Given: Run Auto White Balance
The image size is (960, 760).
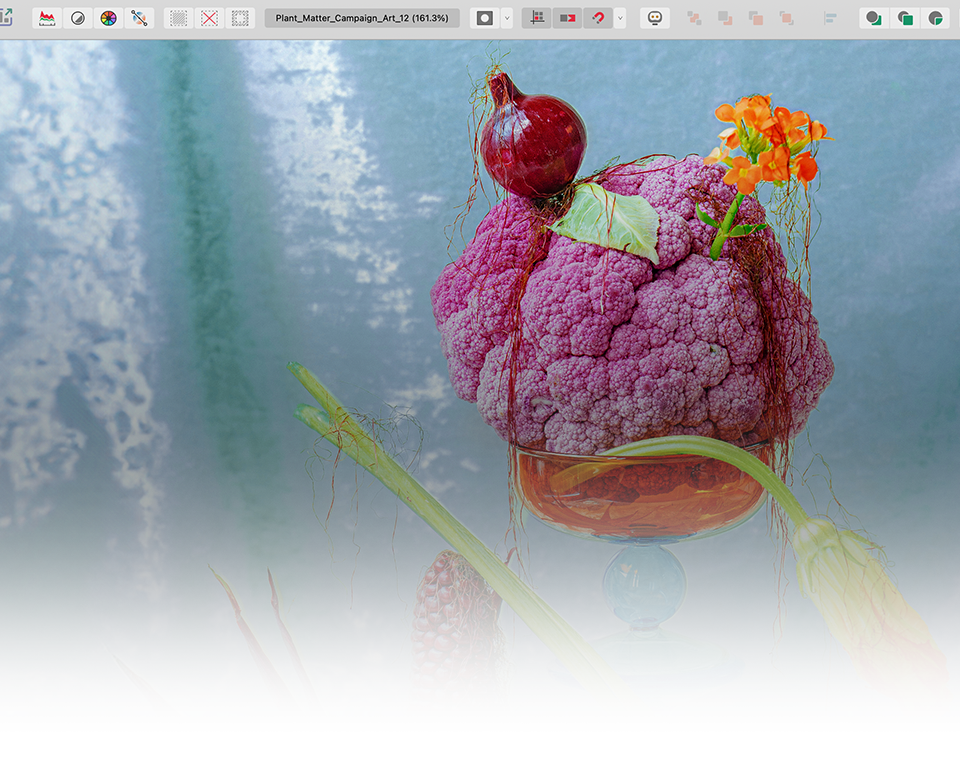Looking at the screenshot, I should tap(140, 18).
